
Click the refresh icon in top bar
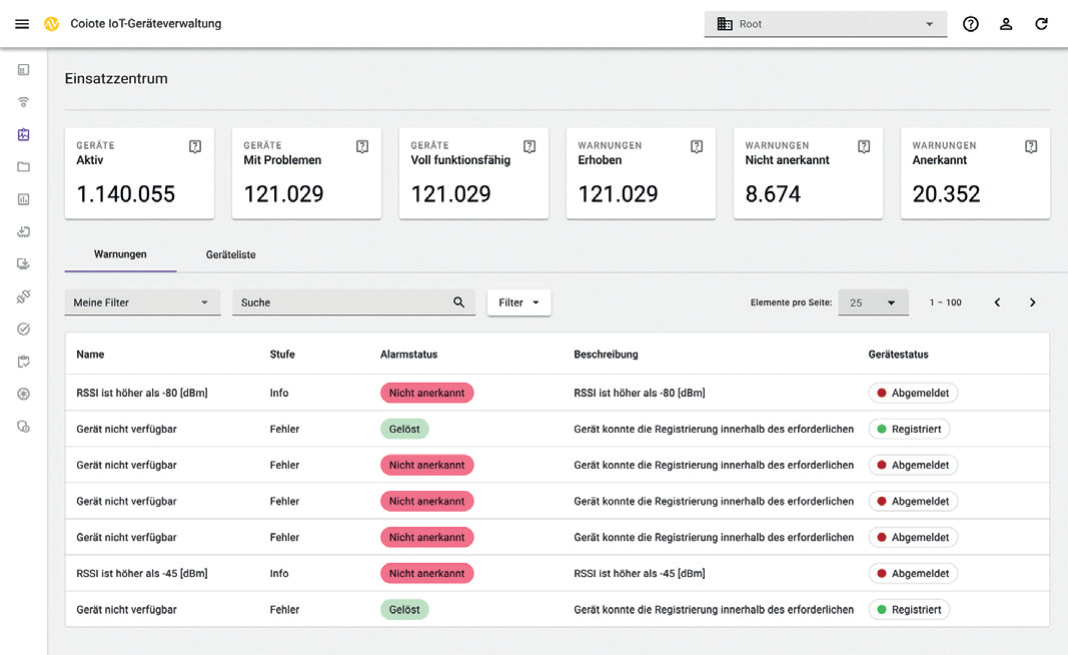pyautogui.click(x=1041, y=24)
